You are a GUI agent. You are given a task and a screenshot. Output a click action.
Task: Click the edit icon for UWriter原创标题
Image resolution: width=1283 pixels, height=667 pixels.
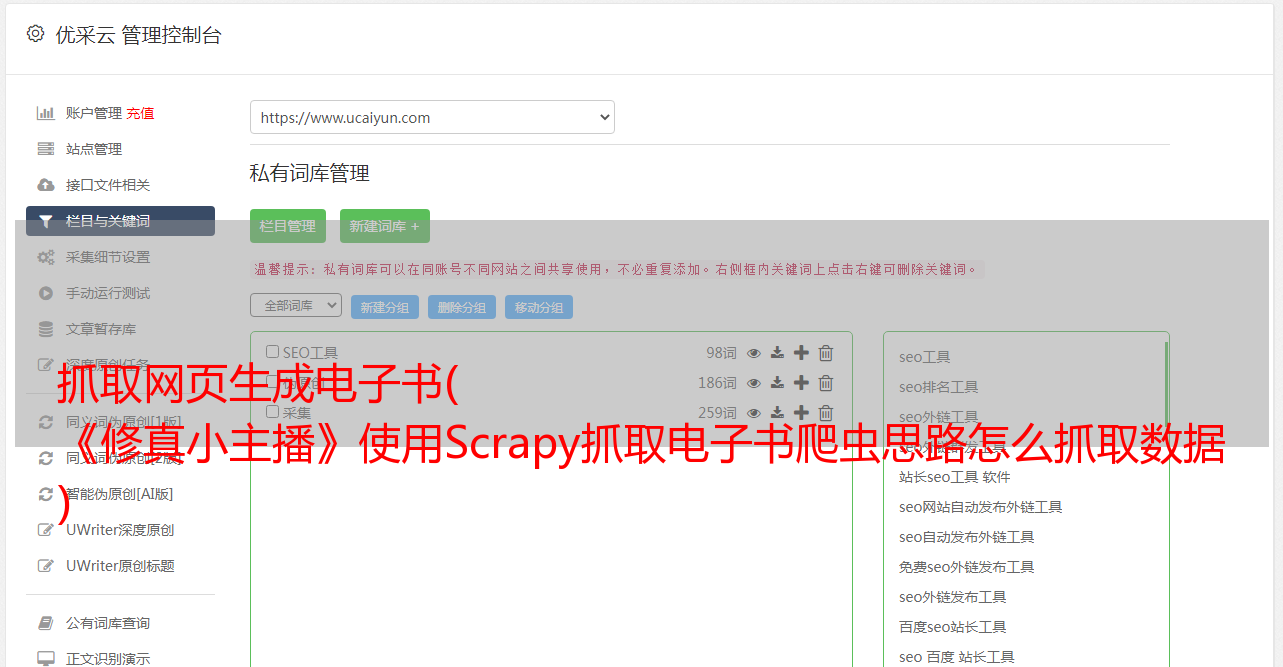[x=46, y=566]
